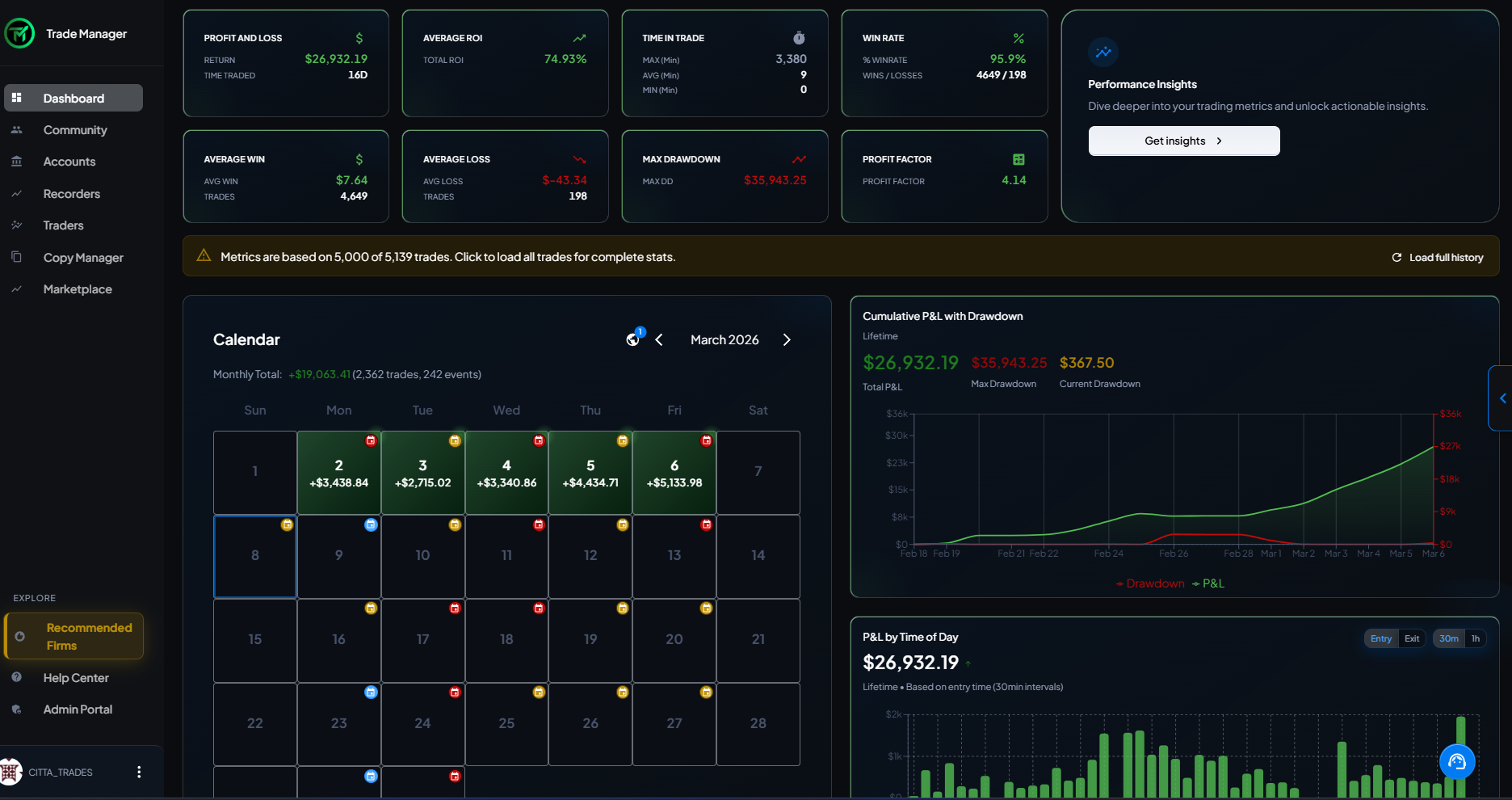Select the Community icon in the sidebar
Screen dimensions: 1512x800
point(16,129)
